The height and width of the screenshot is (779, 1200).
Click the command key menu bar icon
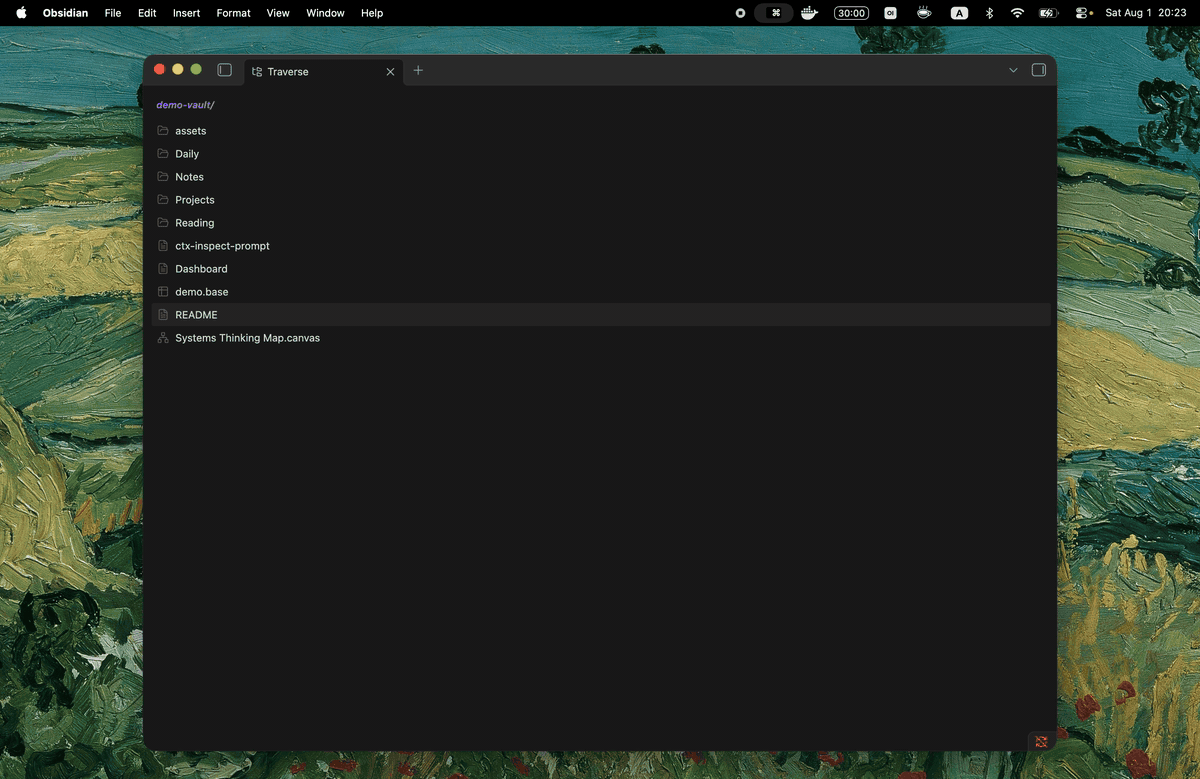[774, 13]
